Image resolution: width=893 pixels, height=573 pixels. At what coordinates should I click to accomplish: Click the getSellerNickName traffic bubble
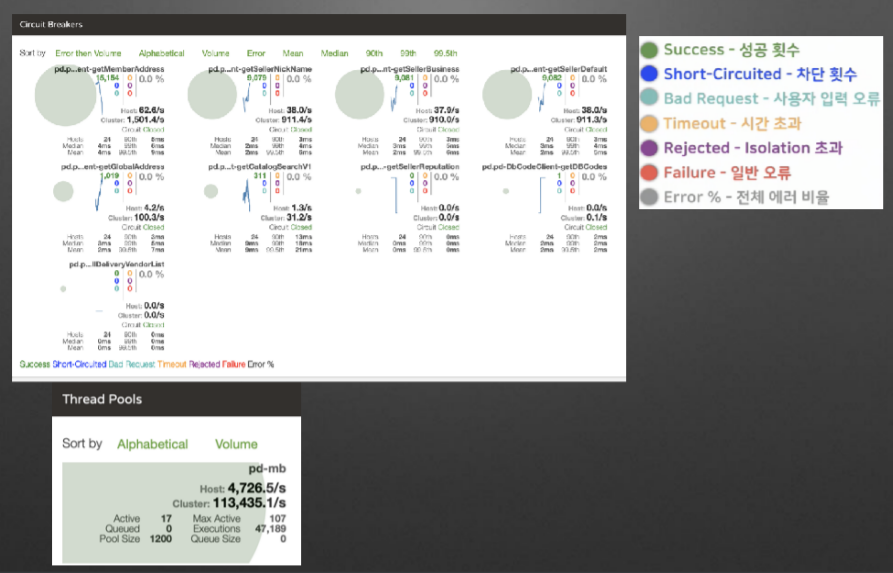pyautogui.click(x=212, y=95)
